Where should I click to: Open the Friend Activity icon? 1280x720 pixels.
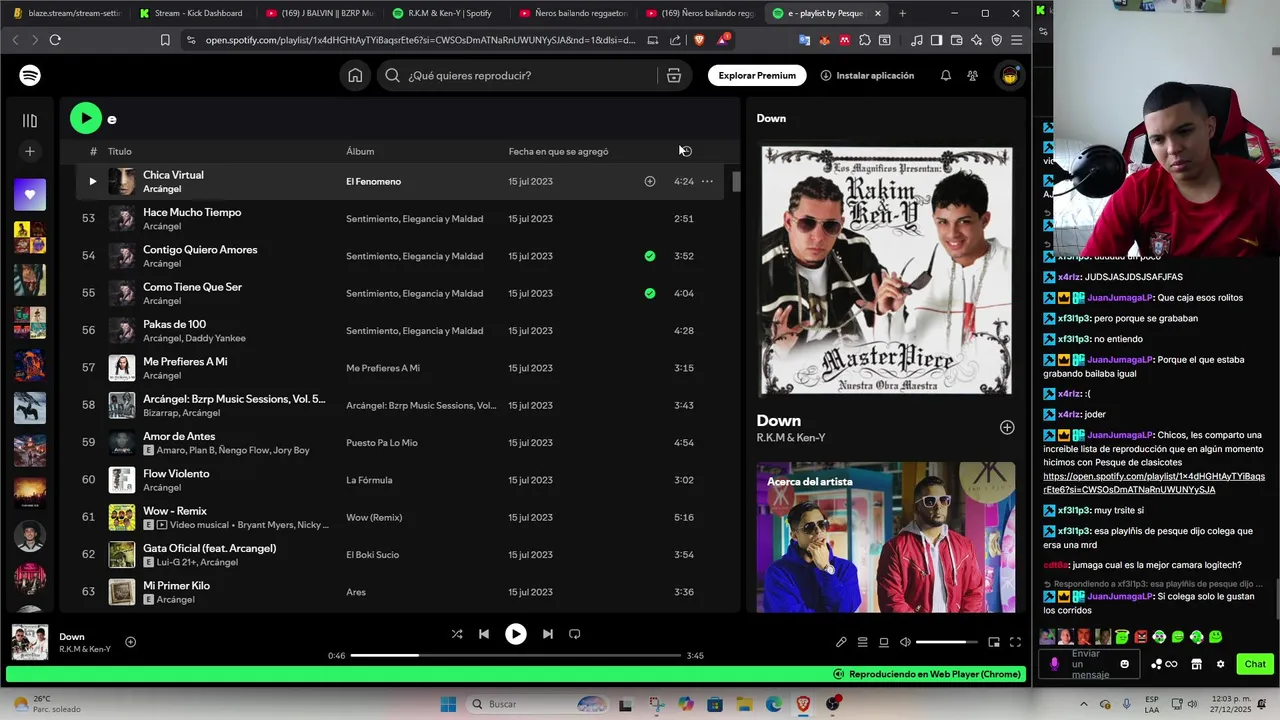[972, 75]
